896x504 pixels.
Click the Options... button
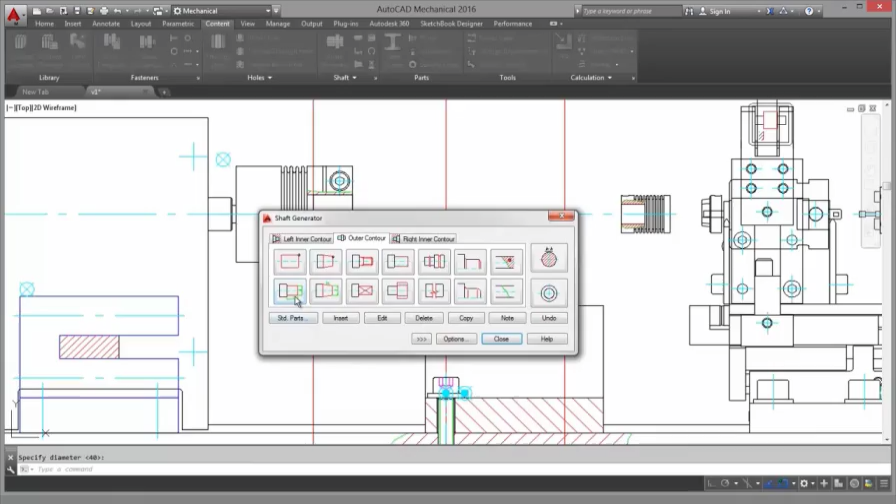click(456, 339)
